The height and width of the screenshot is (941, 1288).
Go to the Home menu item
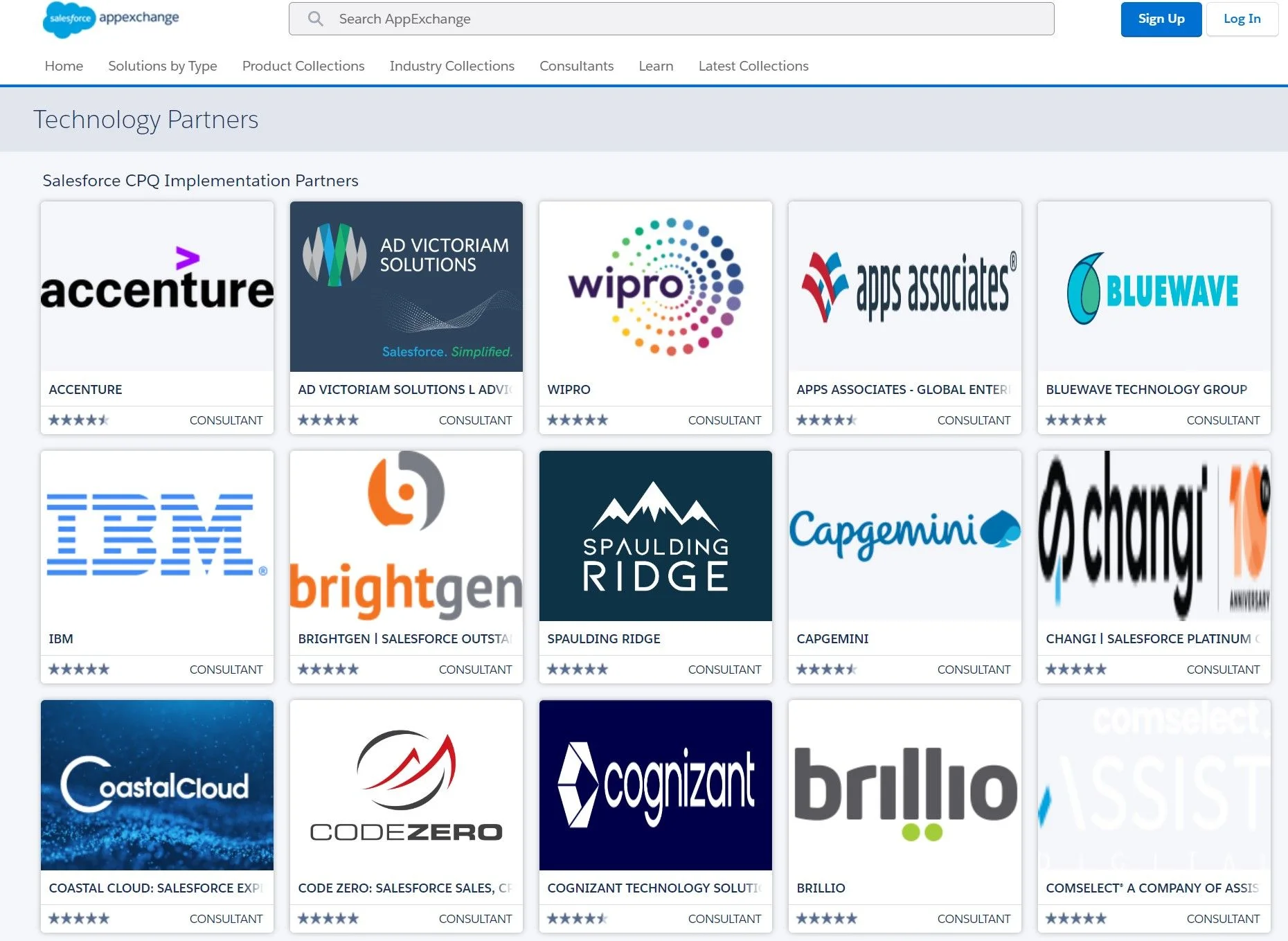64,66
